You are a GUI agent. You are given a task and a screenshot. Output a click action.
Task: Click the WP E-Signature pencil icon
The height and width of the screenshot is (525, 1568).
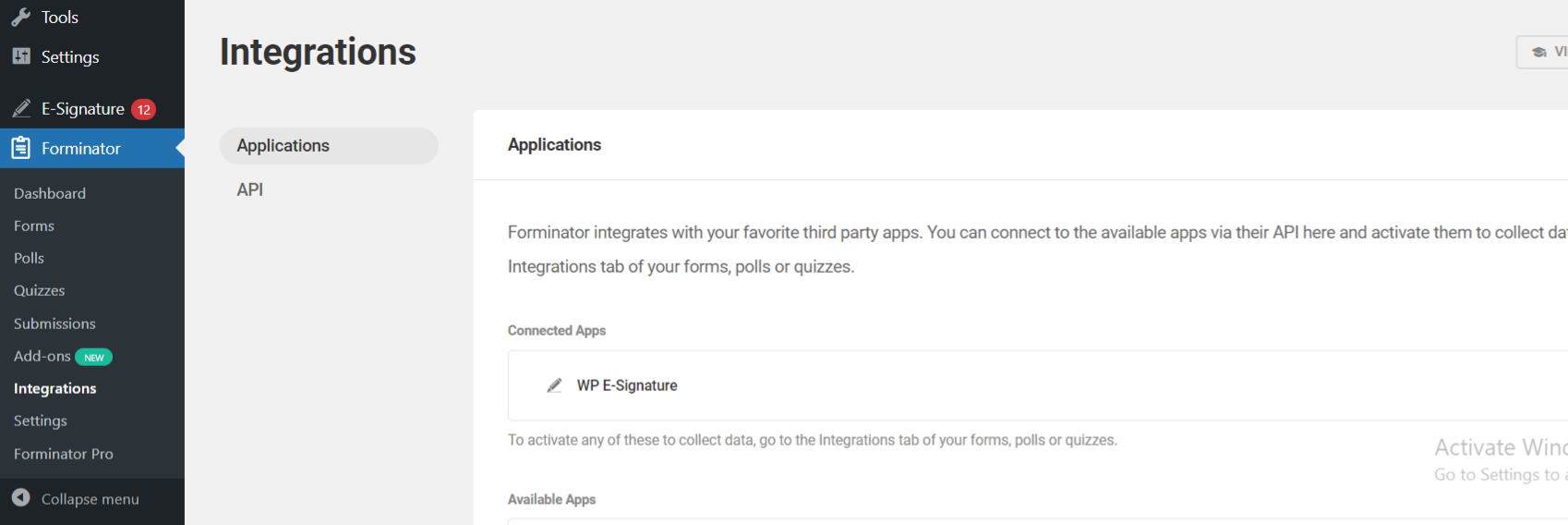tap(554, 385)
